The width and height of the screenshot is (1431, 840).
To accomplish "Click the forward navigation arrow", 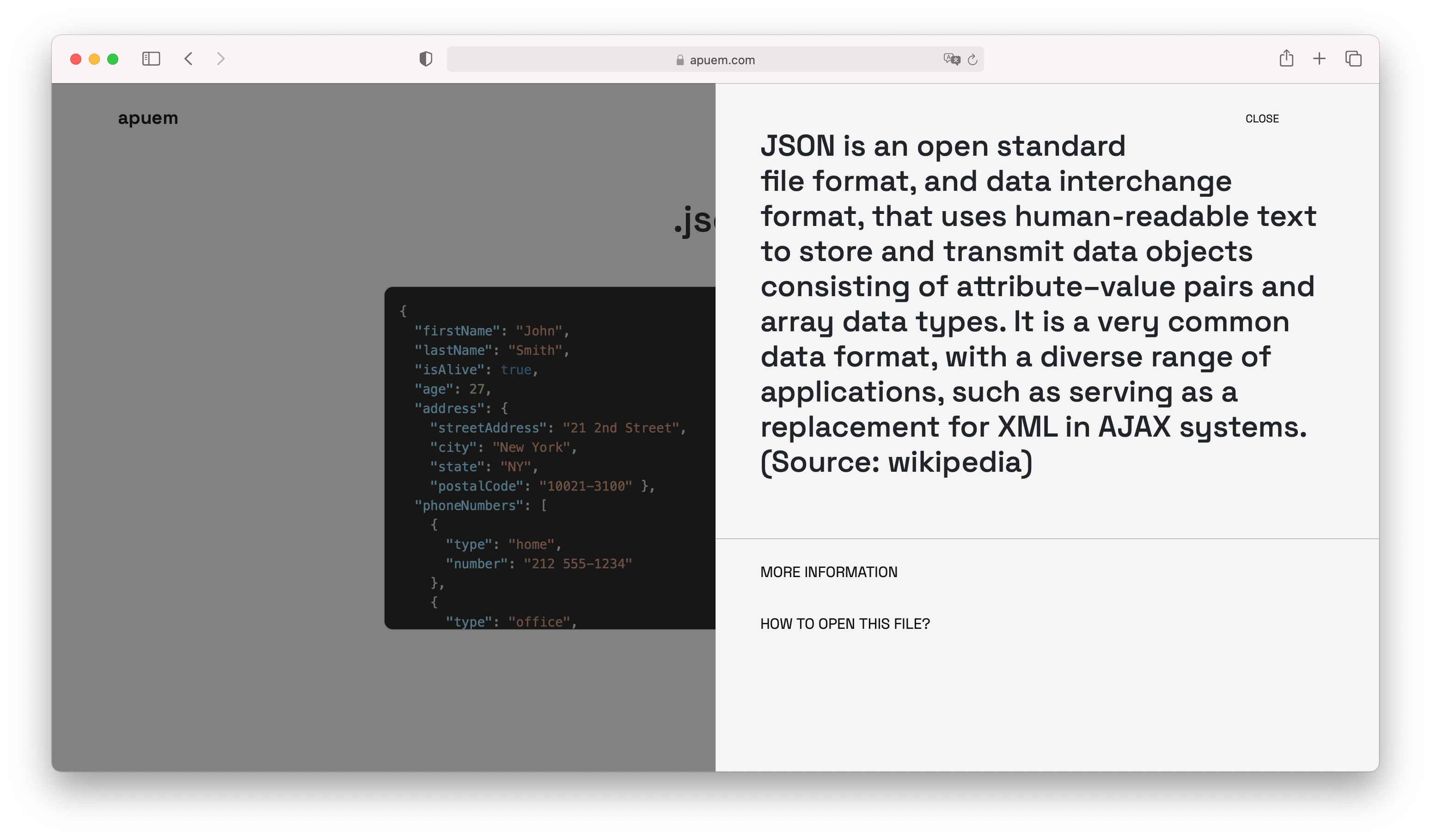I will point(220,59).
